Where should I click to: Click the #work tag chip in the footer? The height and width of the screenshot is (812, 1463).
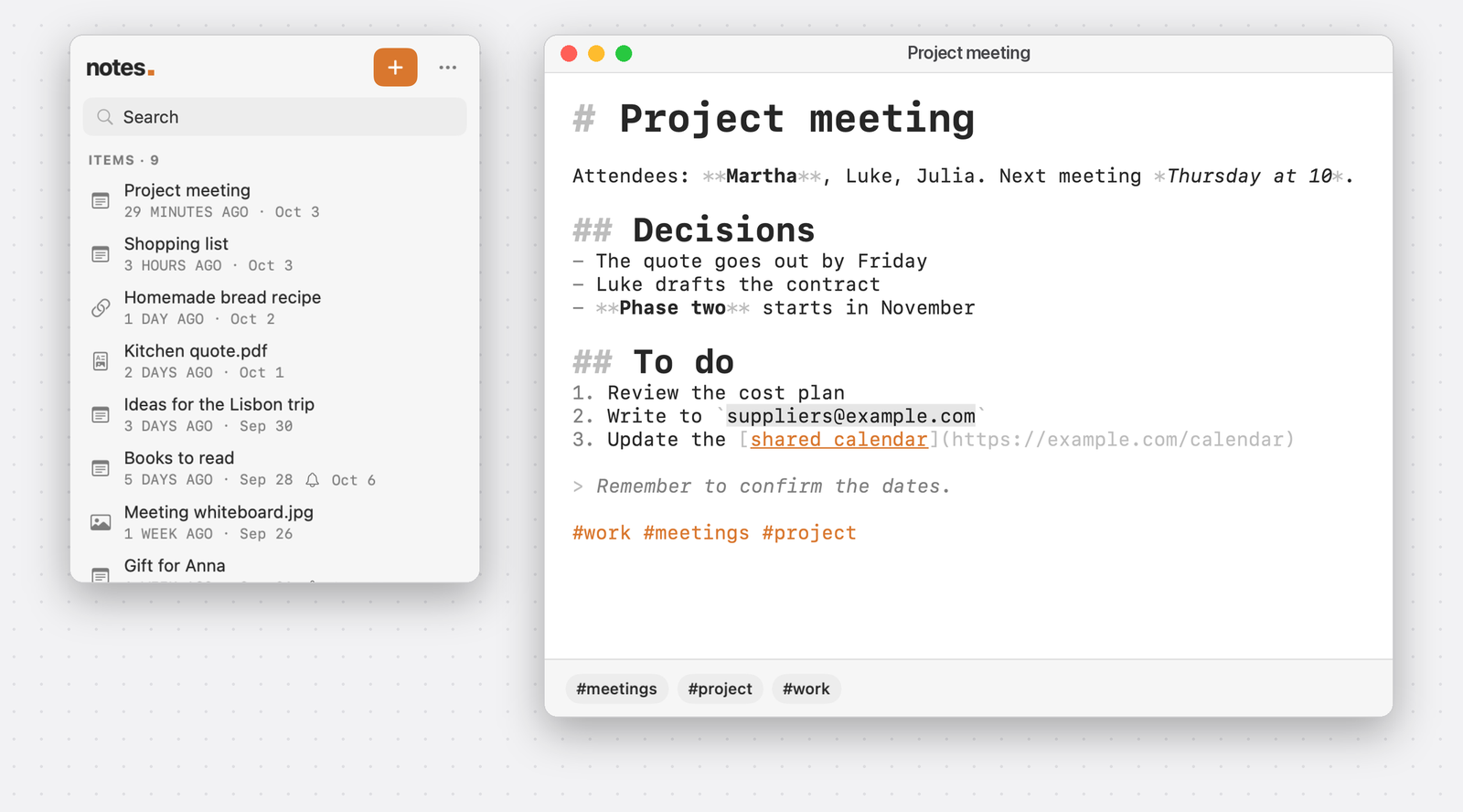point(806,689)
